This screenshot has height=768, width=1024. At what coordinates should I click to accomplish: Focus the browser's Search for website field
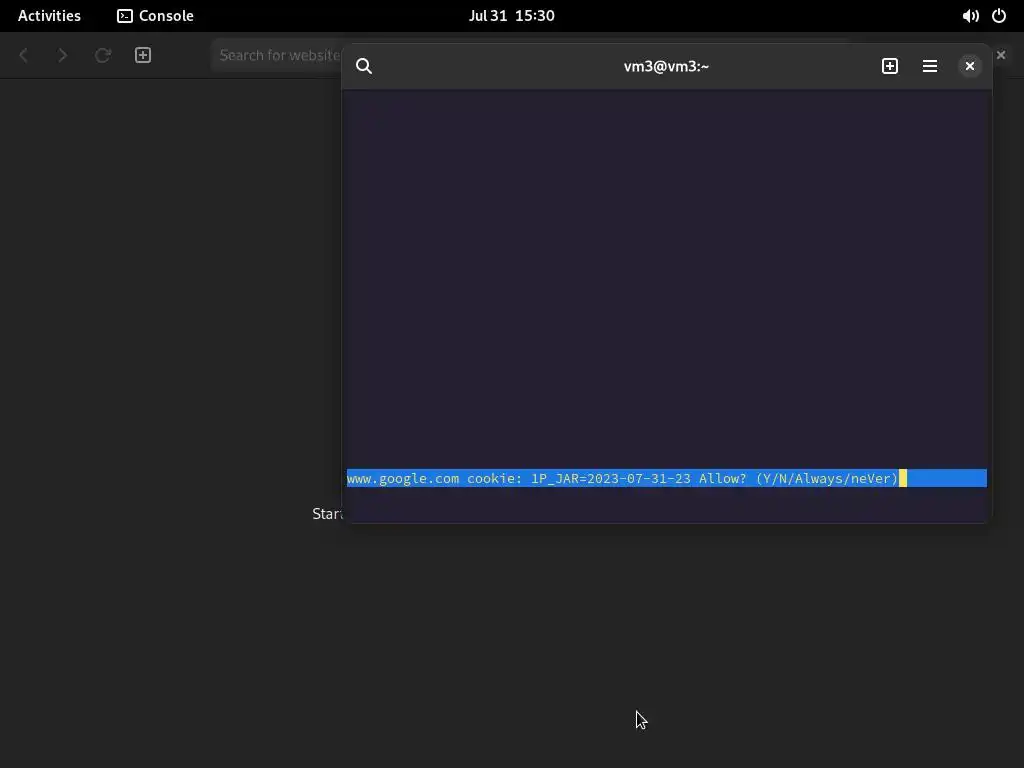277,55
